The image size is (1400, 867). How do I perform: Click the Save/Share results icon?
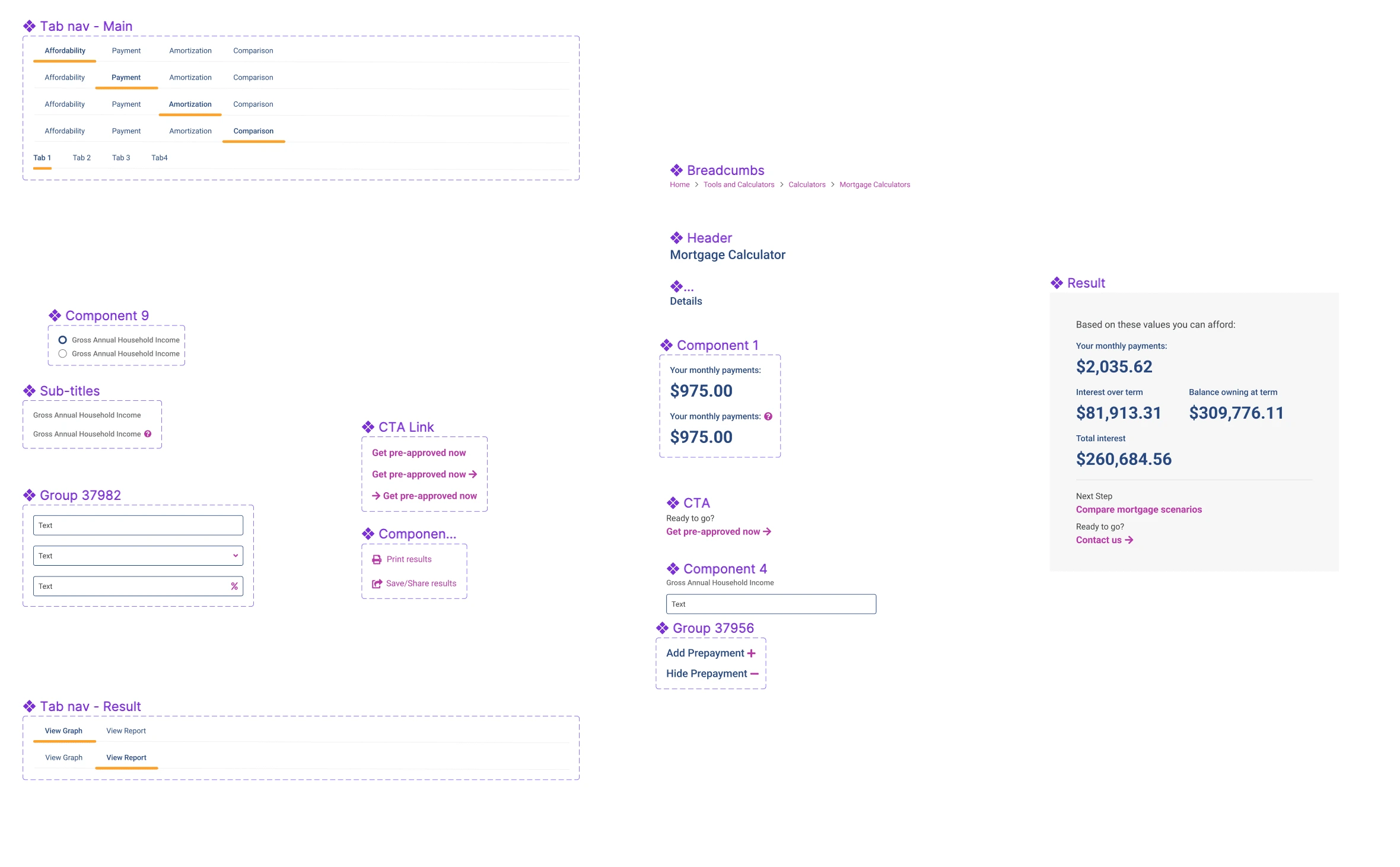(x=377, y=583)
